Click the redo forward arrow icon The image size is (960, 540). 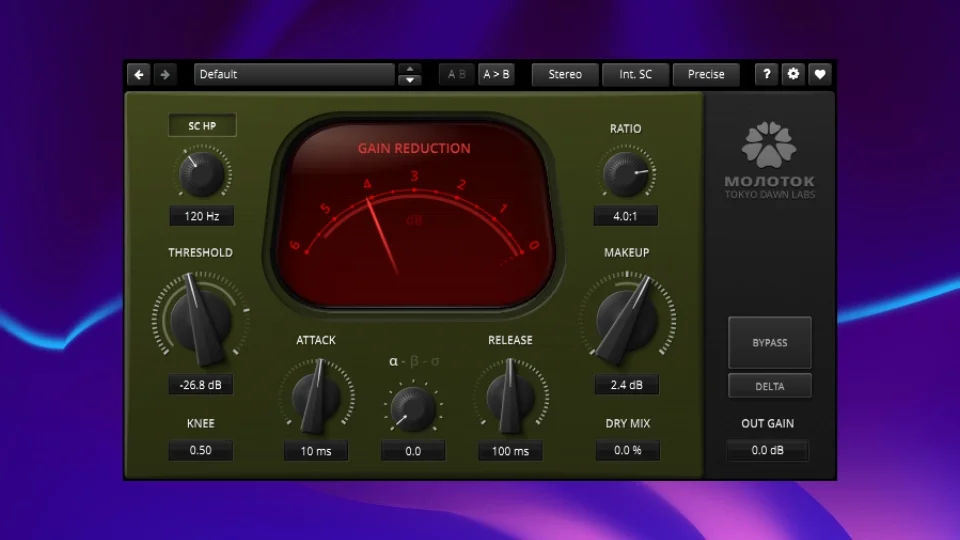(165, 75)
